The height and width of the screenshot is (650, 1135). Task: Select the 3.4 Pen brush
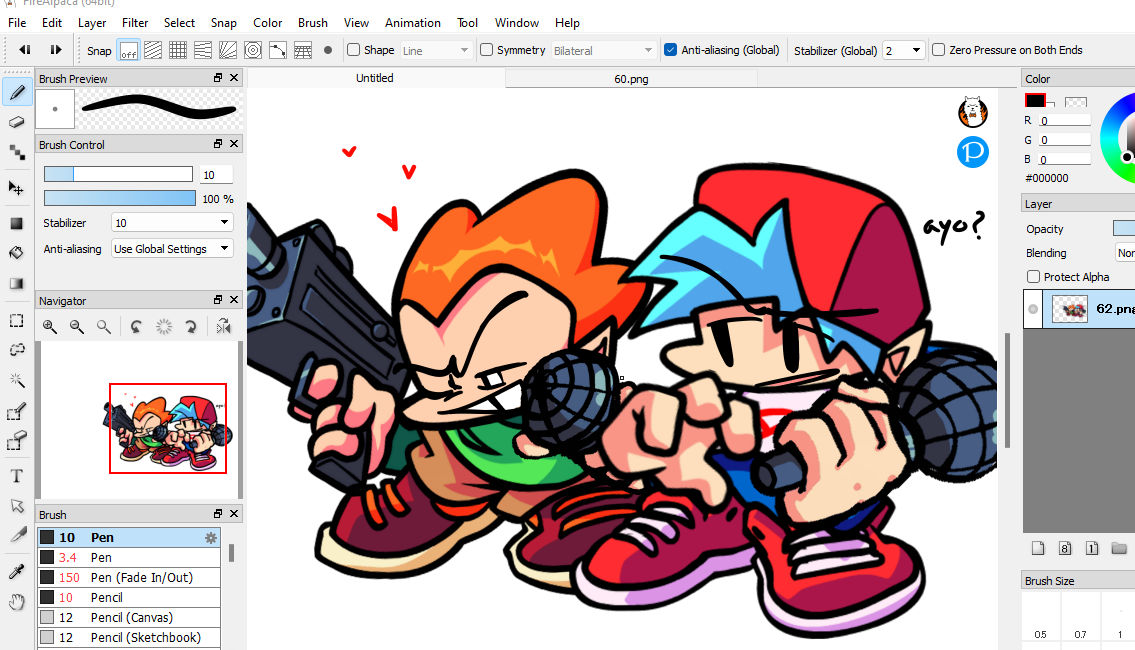[x=129, y=557]
